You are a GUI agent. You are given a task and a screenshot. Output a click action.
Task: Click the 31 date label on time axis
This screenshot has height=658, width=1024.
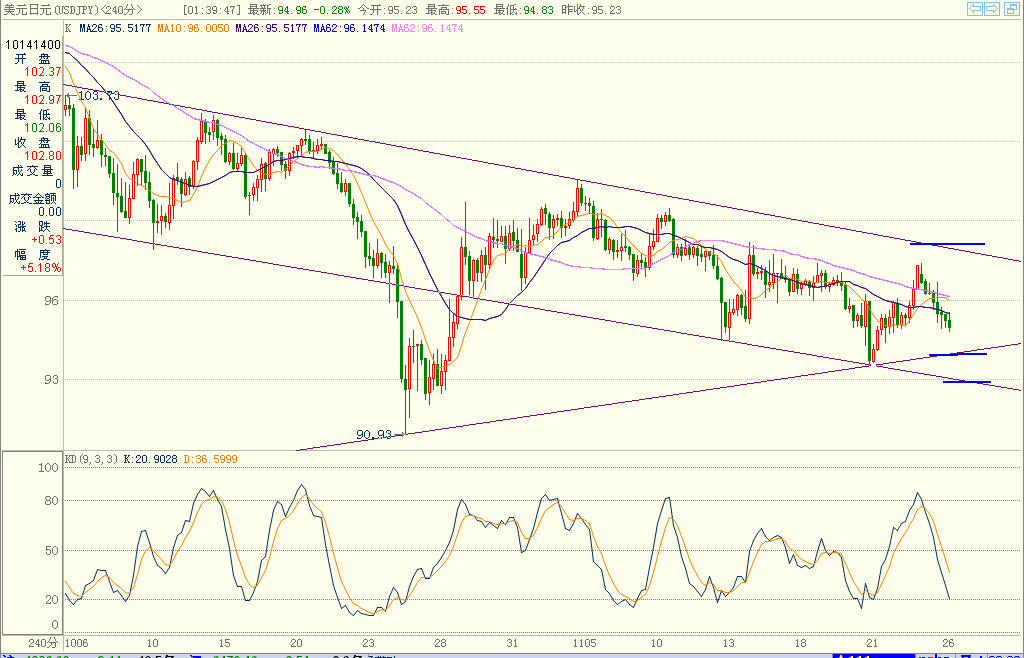pos(511,644)
